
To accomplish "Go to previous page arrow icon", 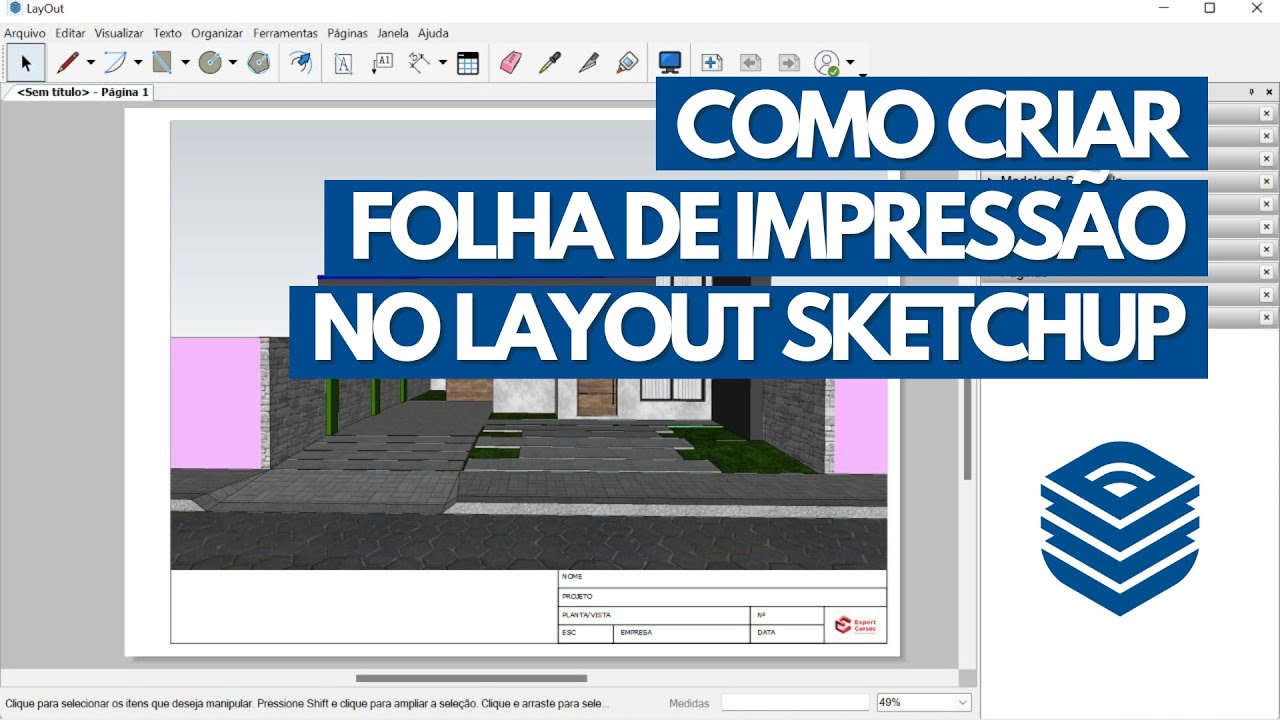I will click(x=751, y=63).
